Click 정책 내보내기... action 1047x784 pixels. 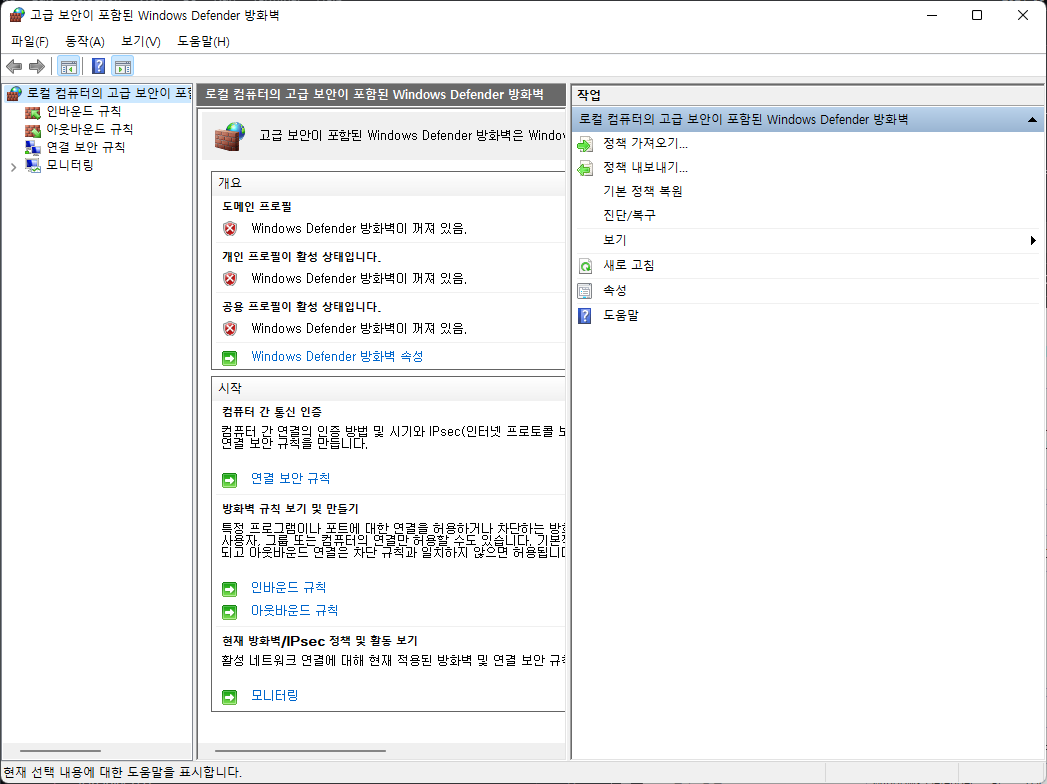coord(645,168)
